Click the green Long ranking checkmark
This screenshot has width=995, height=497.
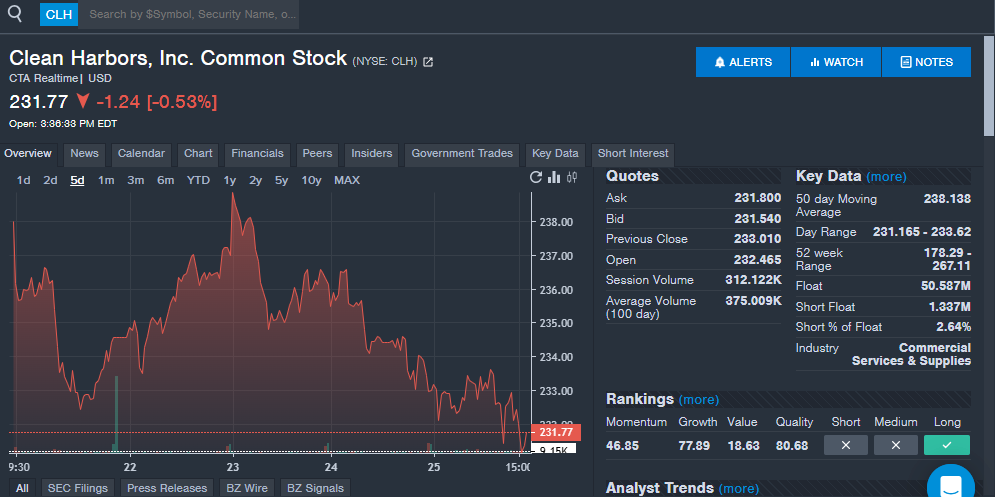click(946, 445)
